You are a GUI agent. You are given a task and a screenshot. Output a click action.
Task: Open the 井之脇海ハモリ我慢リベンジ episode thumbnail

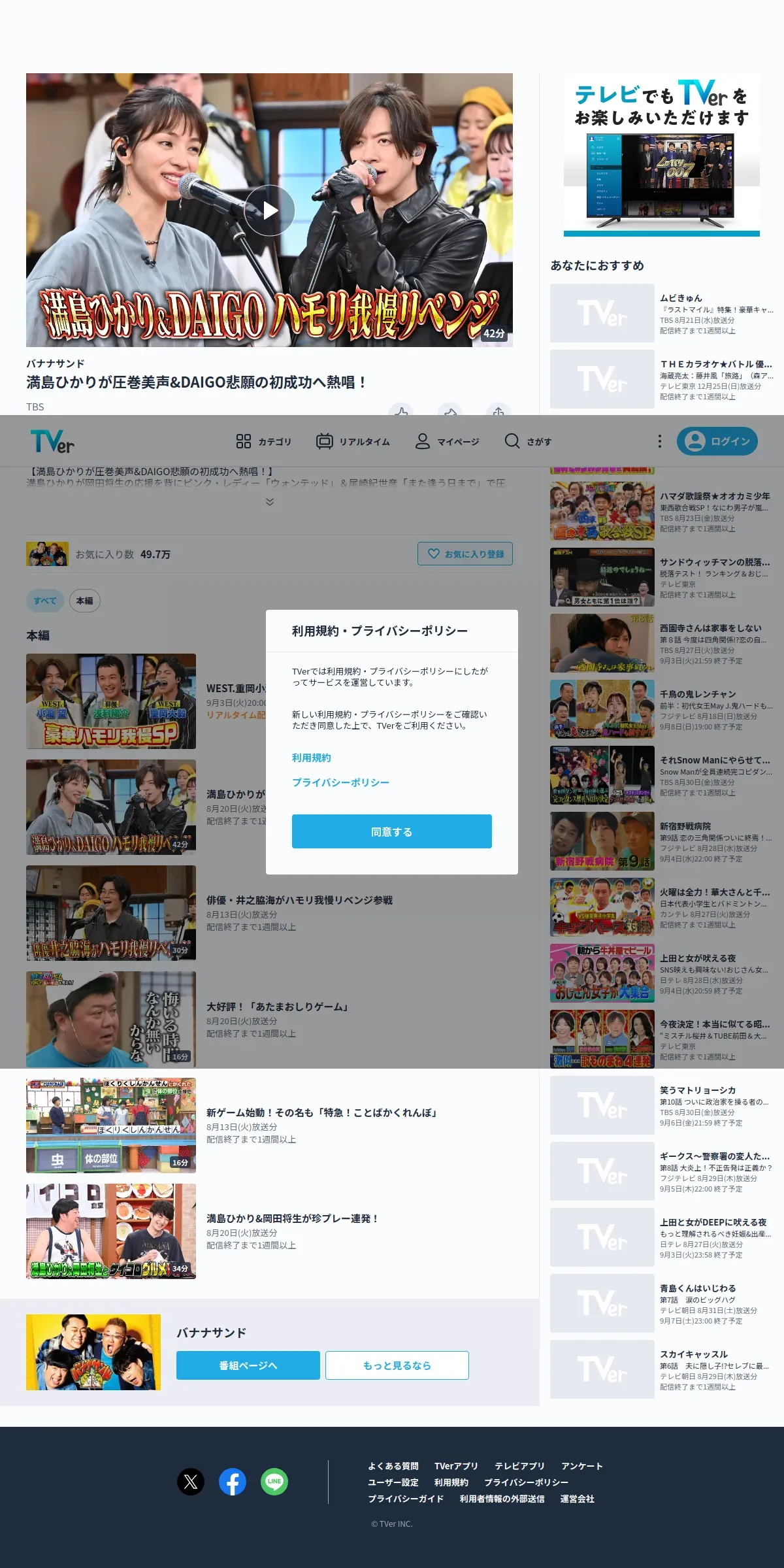click(111, 913)
